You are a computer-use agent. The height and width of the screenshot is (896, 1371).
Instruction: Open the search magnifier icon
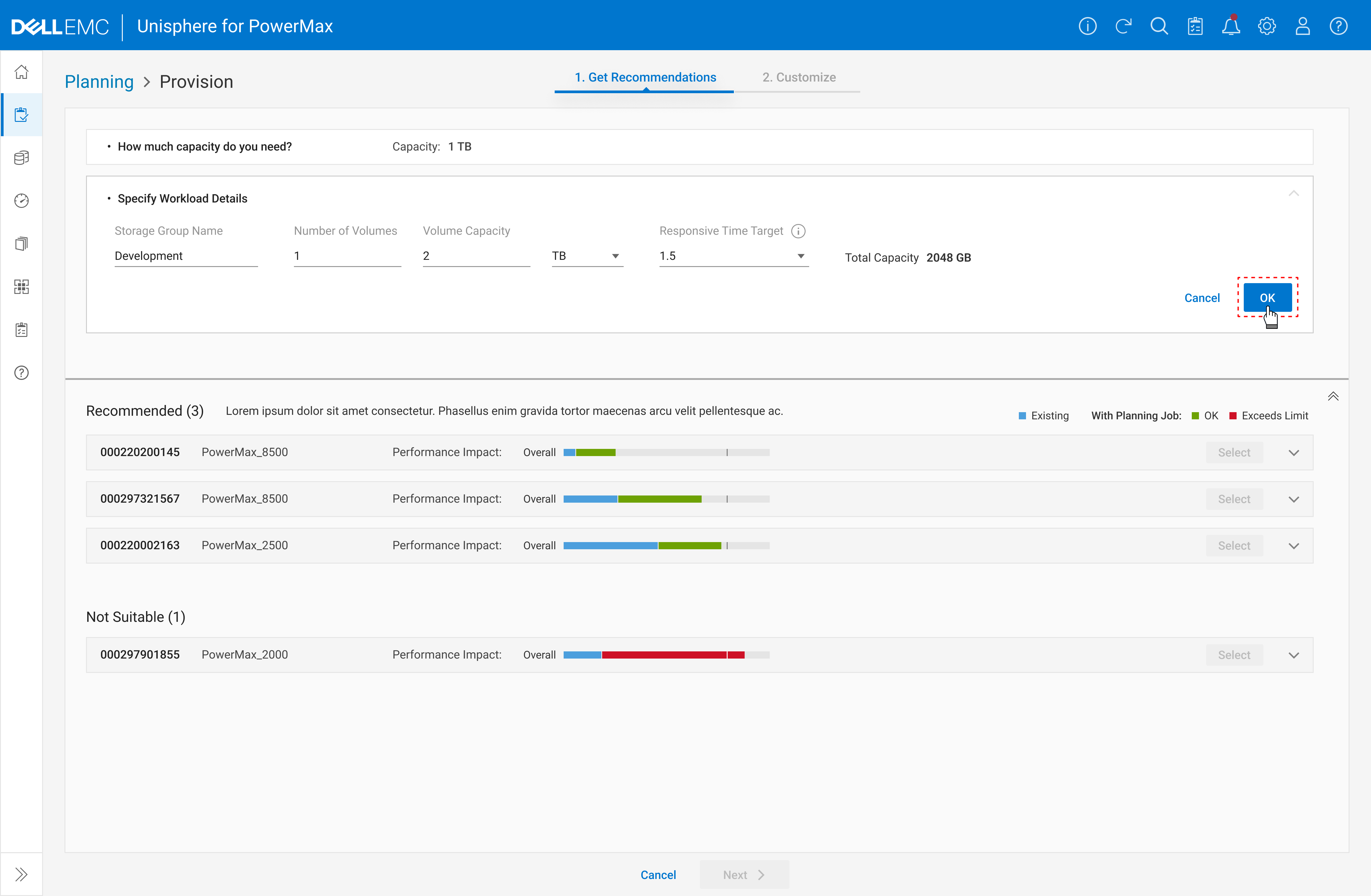(1158, 27)
